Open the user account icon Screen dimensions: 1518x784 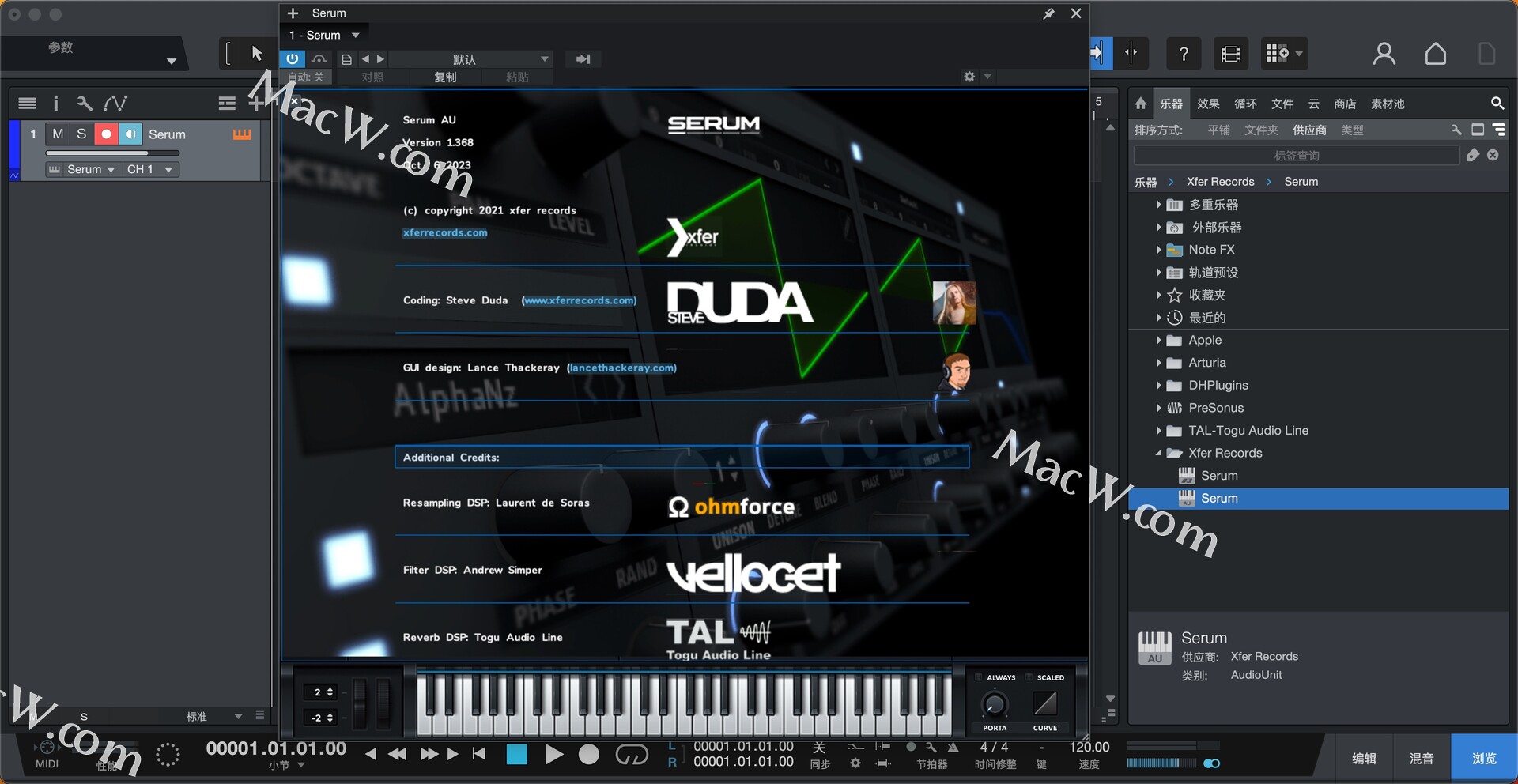point(1384,54)
